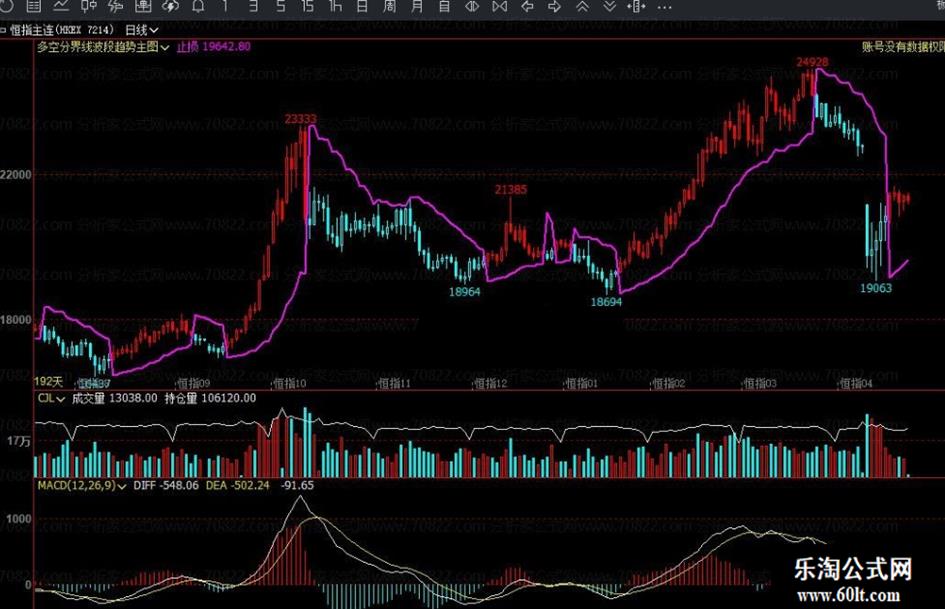Open the three-dot more options menu
The image size is (945, 609).
tap(664, 7)
